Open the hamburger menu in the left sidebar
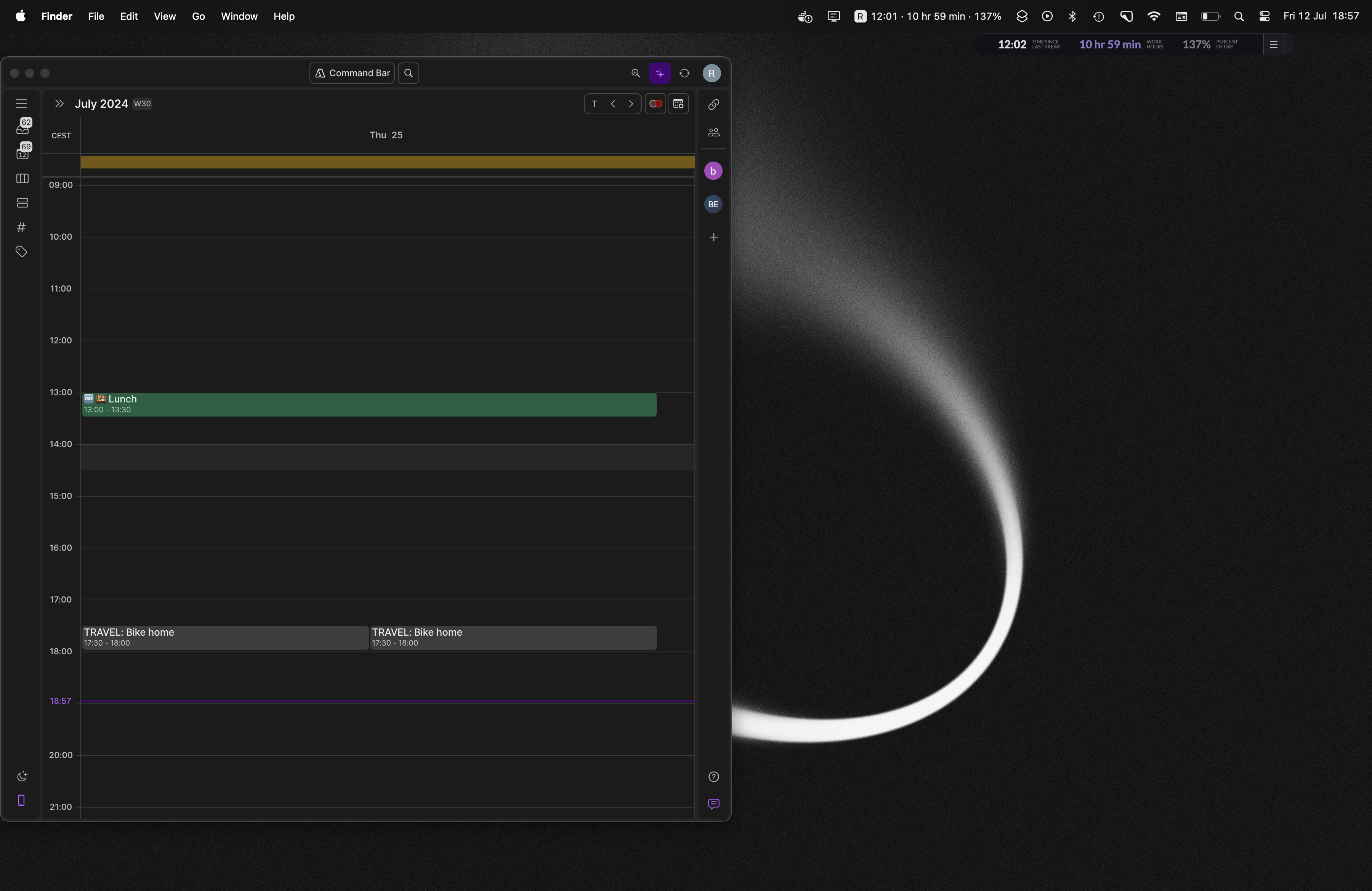Screen dimensions: 1372x891 [21, 104]
